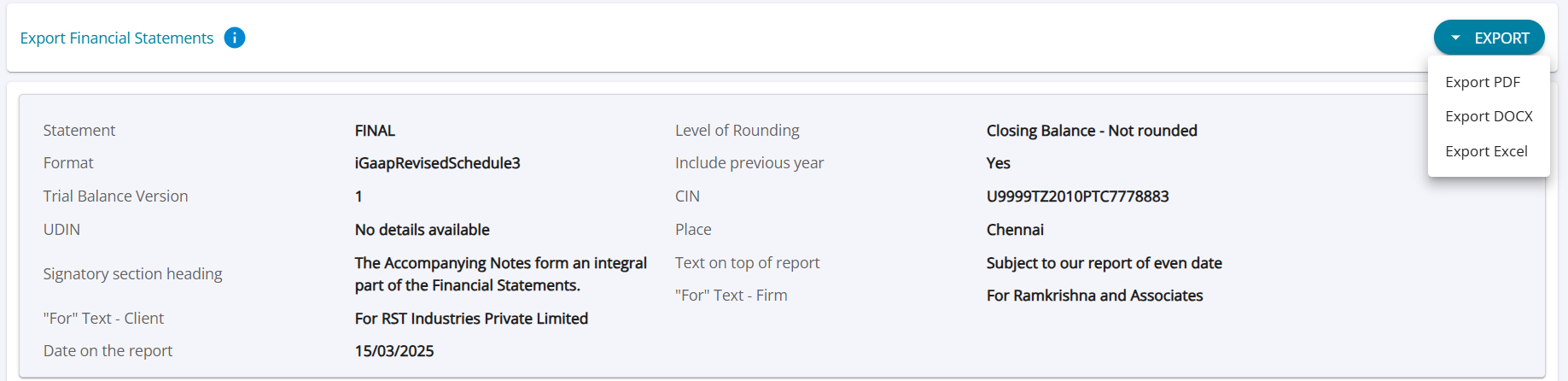
Task: Click the Trial Balance Version label
Action: point(115,196)
